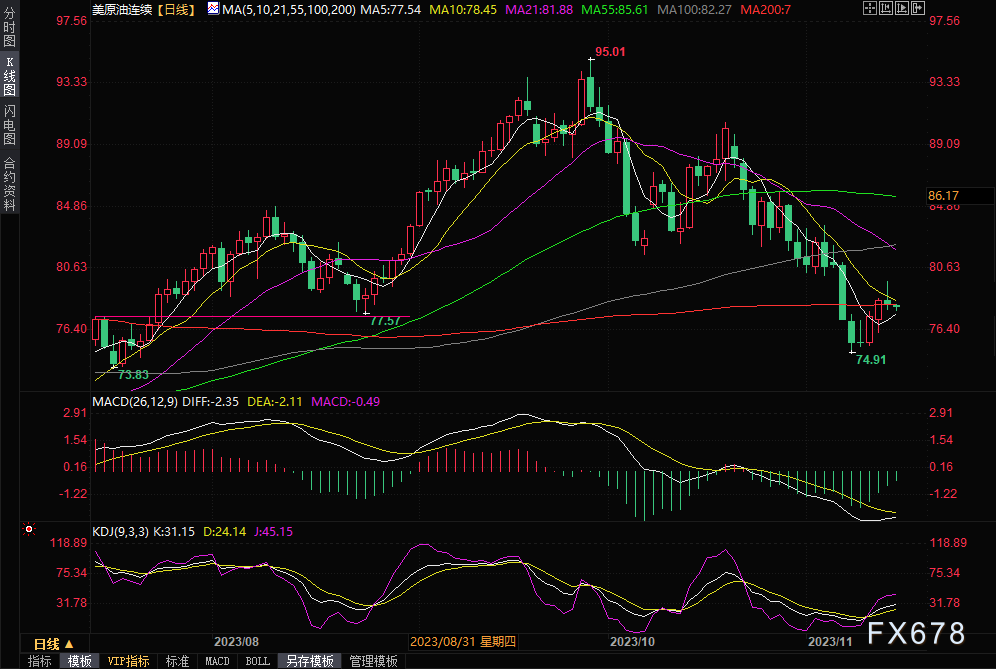Click the MA100:82.27 value
Image resolution: width=996 pixels, height=669 pixels.
click(694, 10)
